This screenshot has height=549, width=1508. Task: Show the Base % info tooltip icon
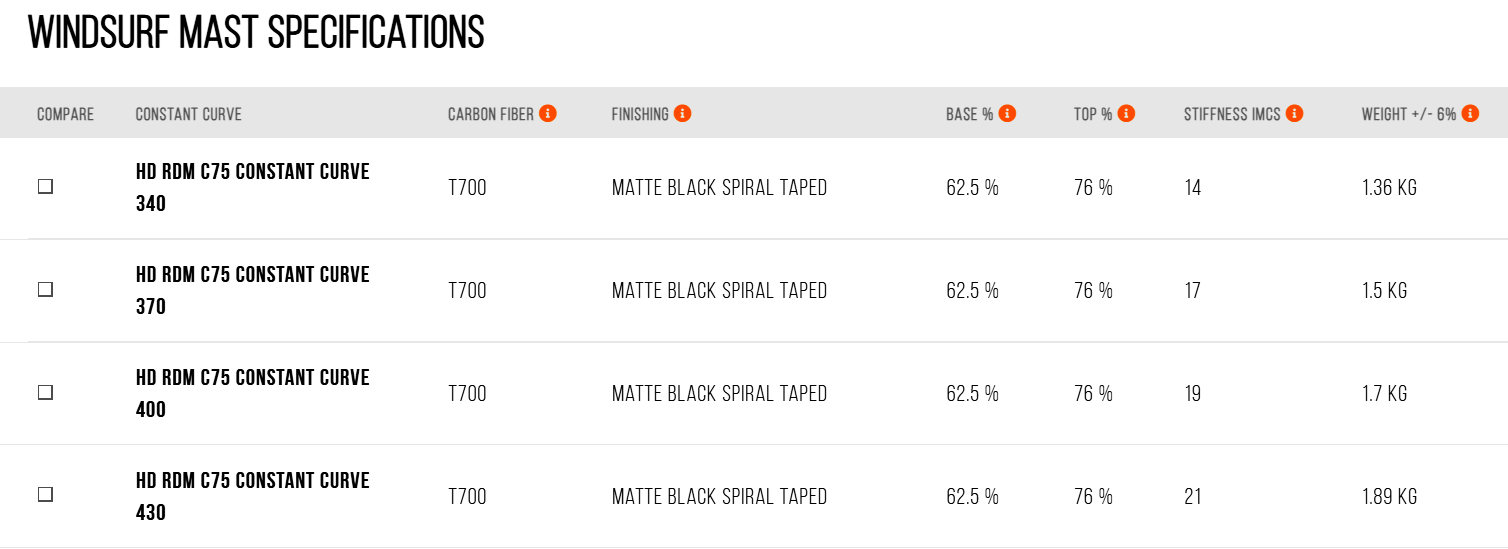pos(1007,113)
